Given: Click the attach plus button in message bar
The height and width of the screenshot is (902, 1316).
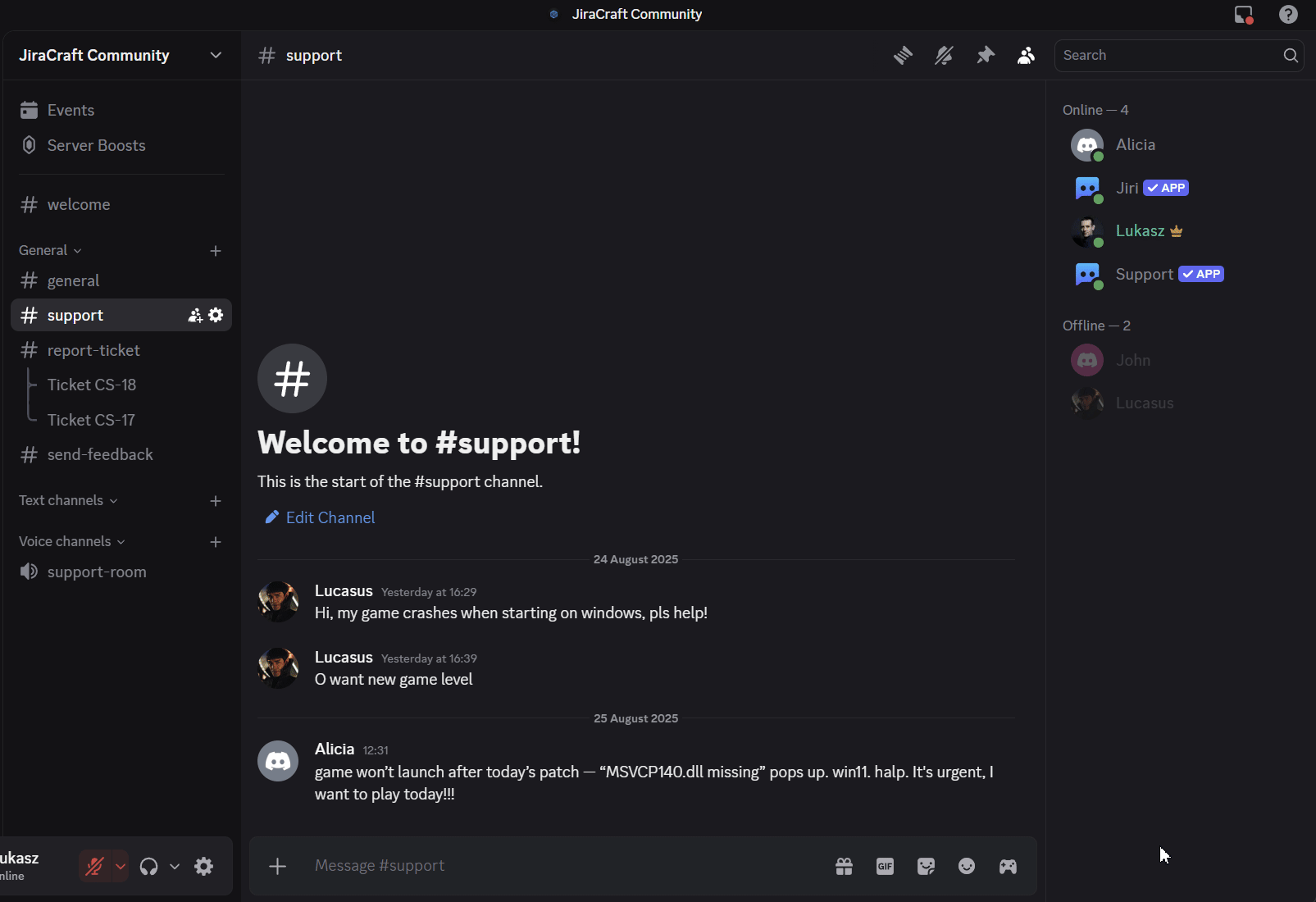Looking at the screenshot, I should coord(278,866).
